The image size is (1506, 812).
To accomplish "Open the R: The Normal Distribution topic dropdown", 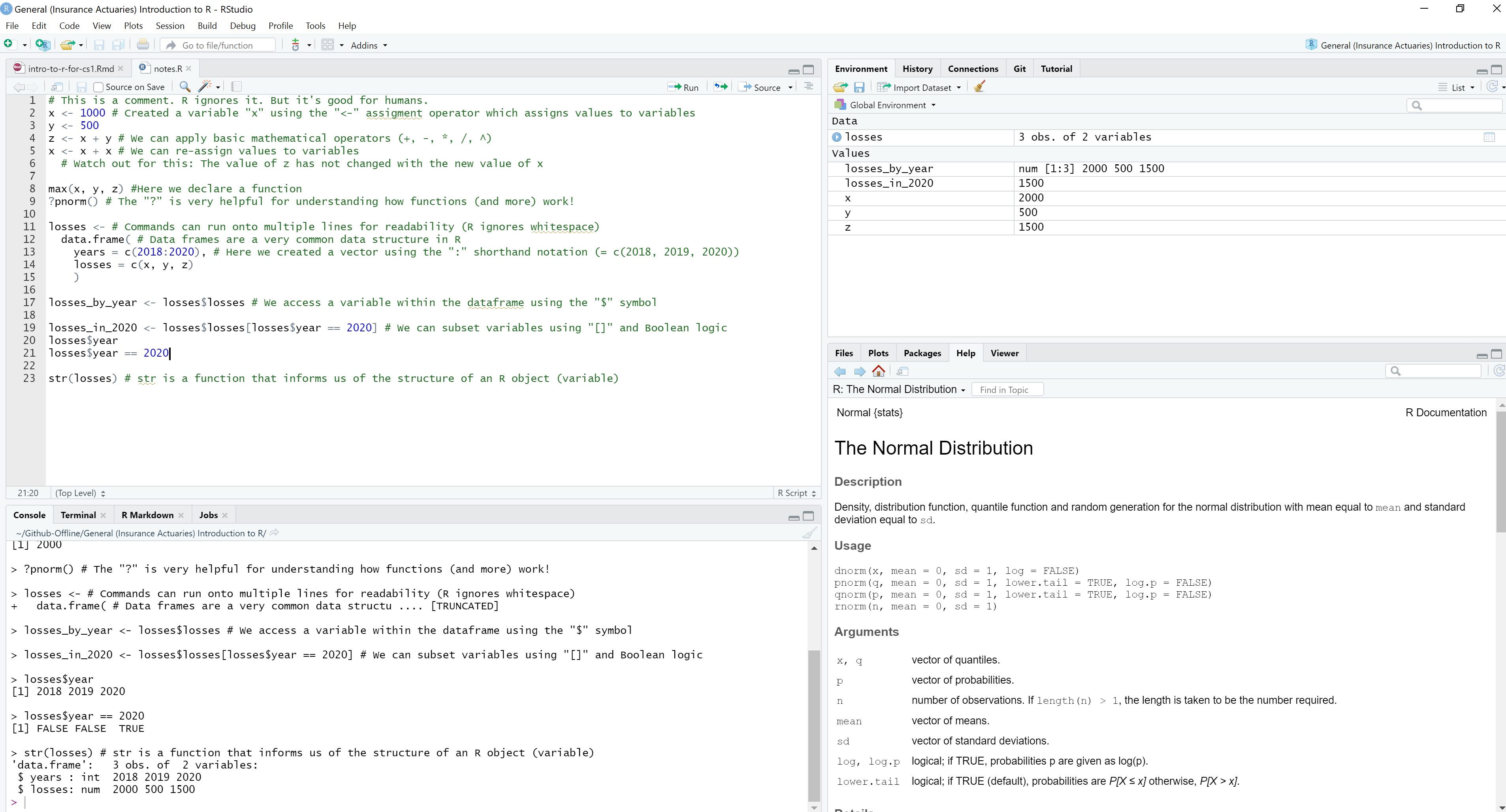I will point(898,389).
